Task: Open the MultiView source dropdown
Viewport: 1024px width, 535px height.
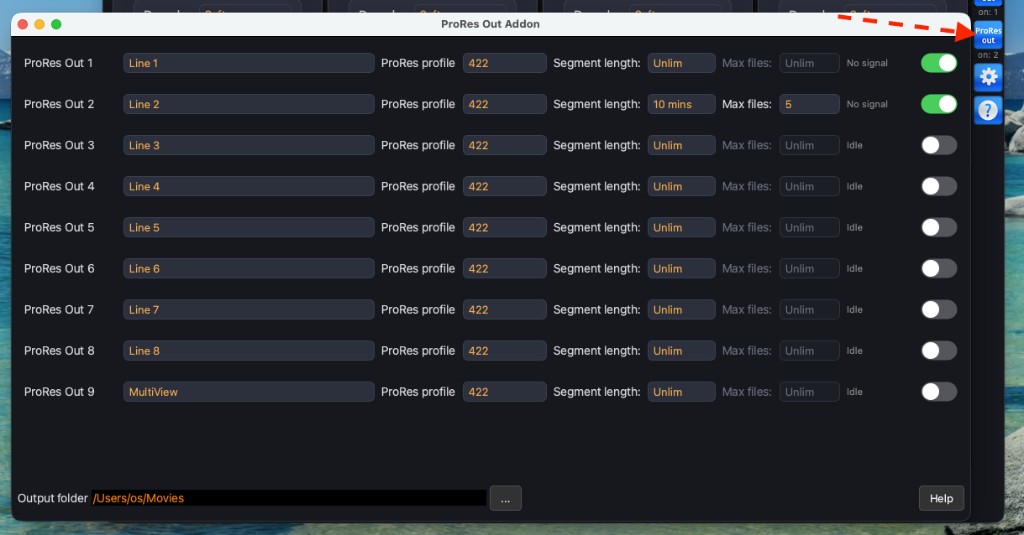Action: pyautogui.click(x=249, y=392)
